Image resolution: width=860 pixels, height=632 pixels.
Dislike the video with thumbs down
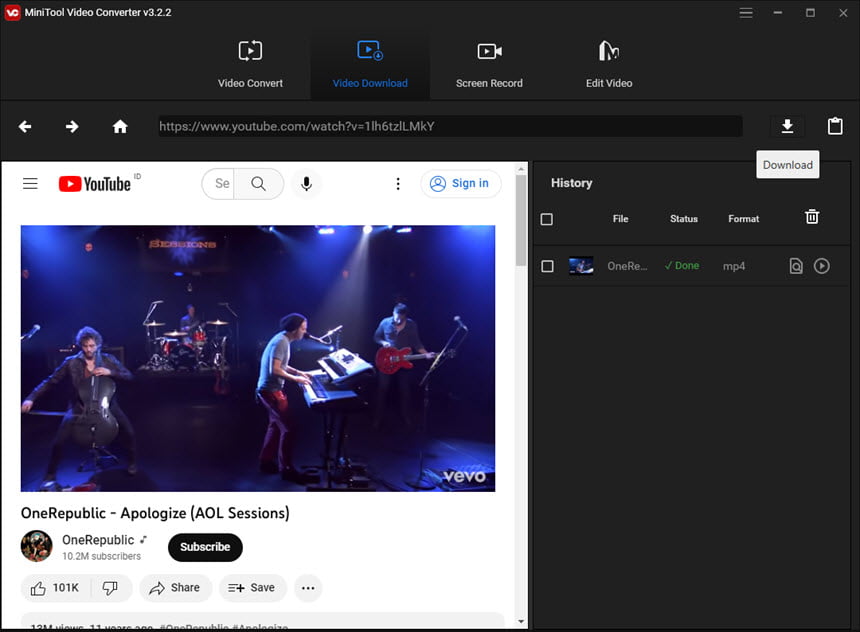pyautogui.click(x=110, y=588)
